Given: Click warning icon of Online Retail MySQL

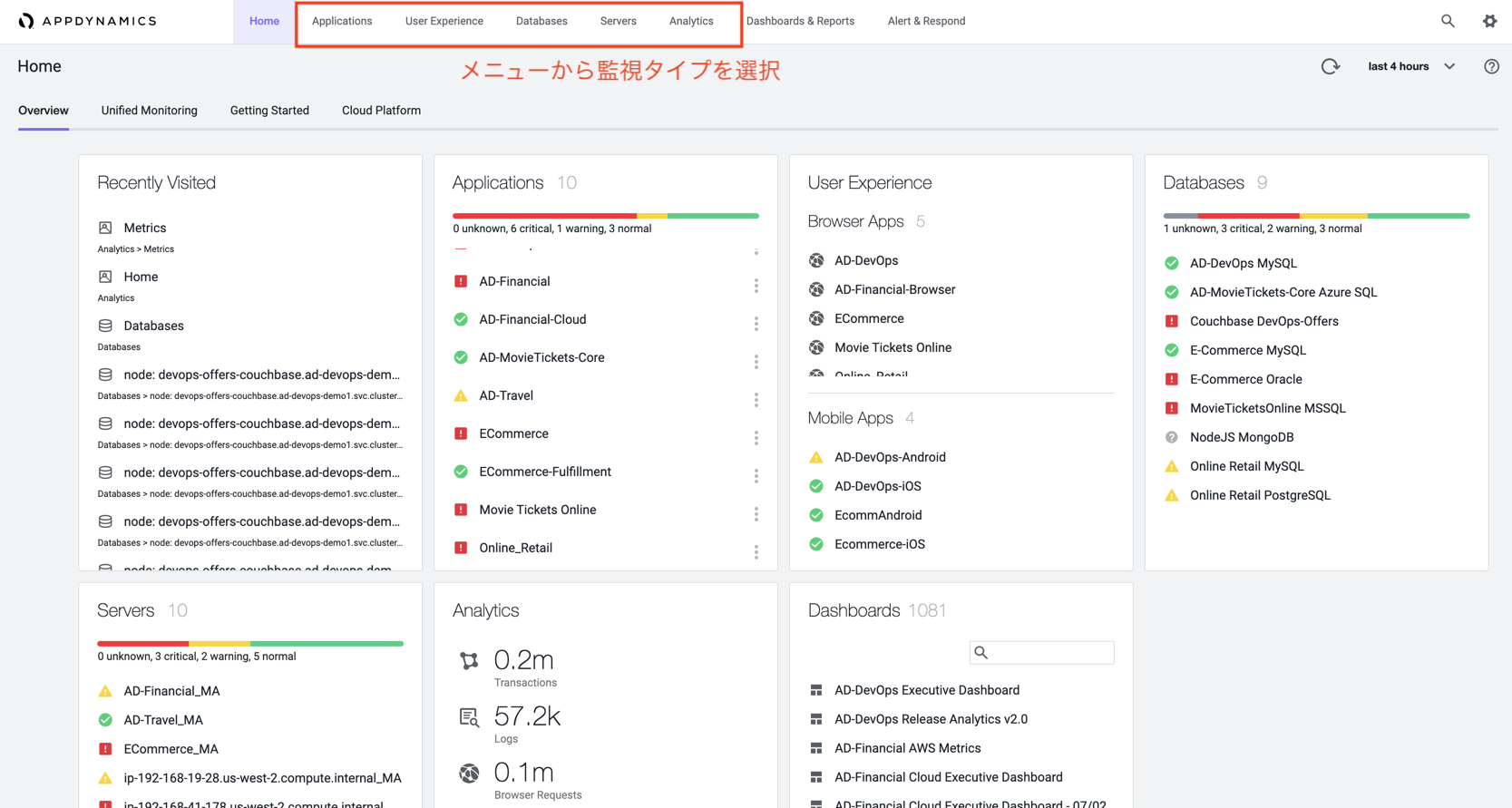Looking at the screenshot, I should 1172,466.
